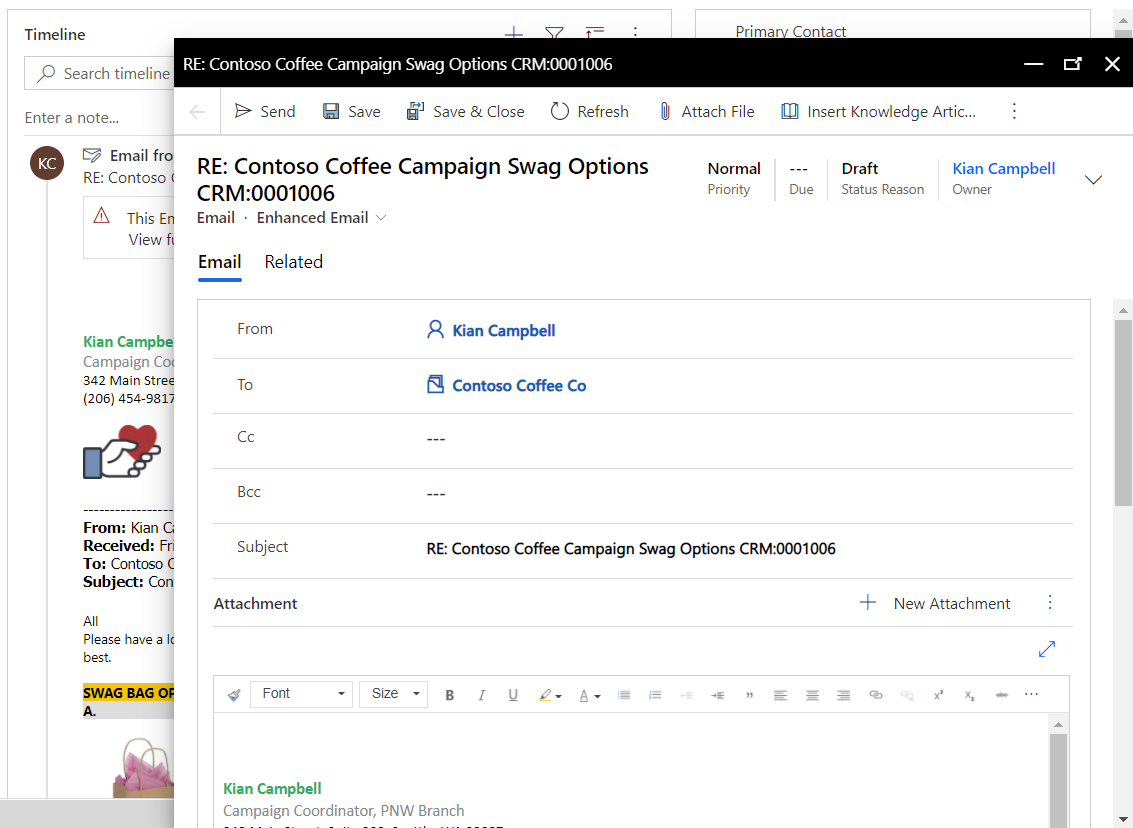Open text highlight color picker

tap(549, 695)
